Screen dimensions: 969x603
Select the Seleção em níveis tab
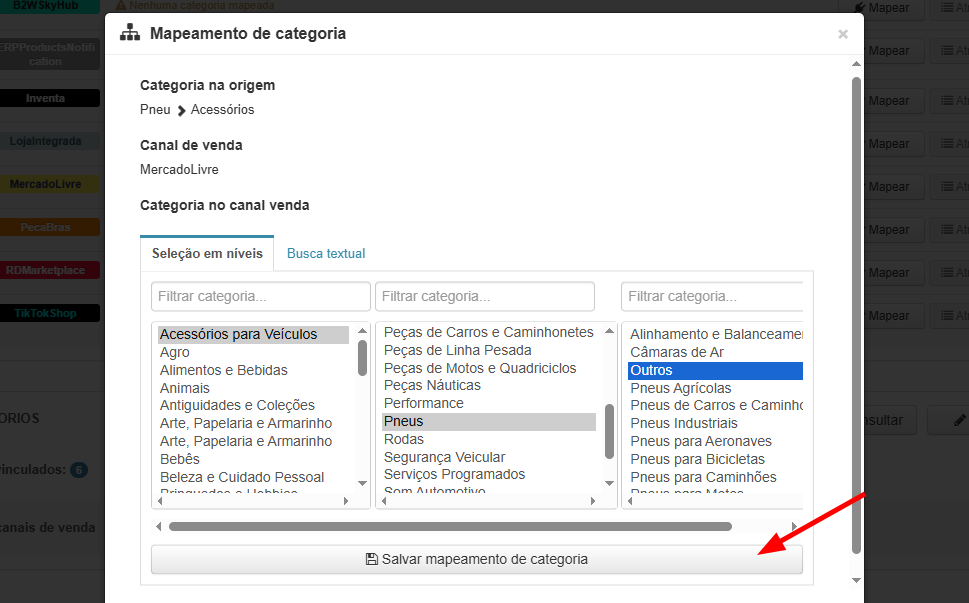pos(207,253)
